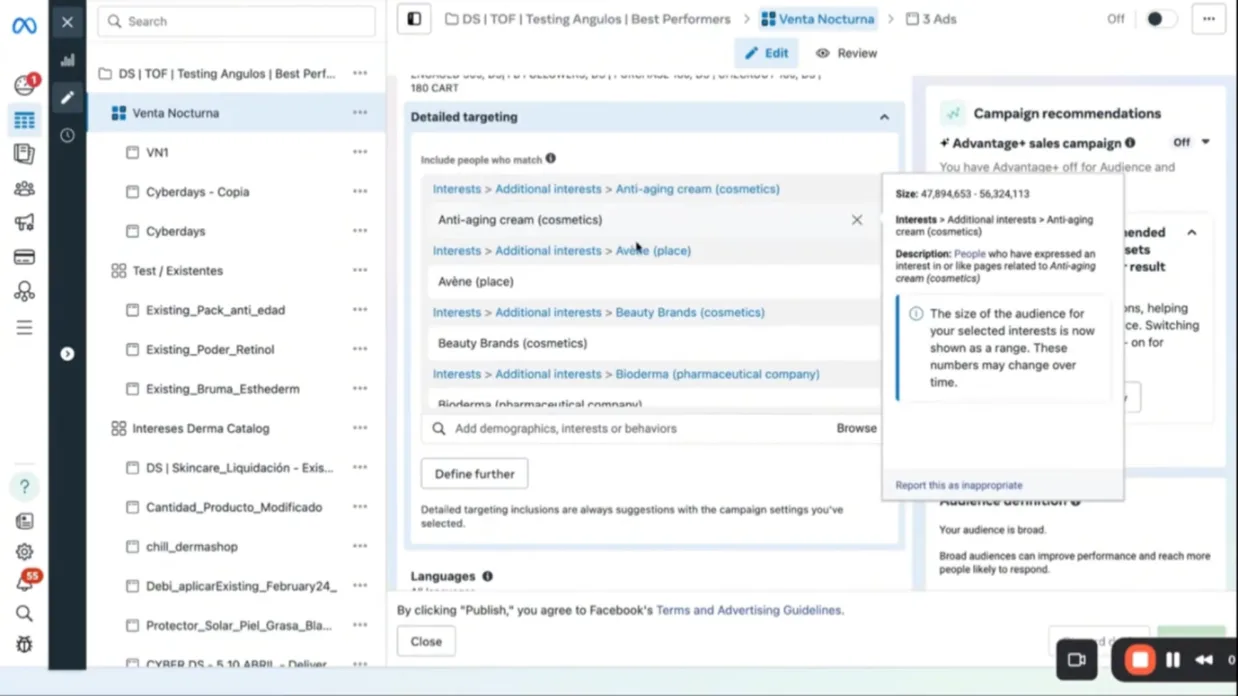
Task: Switch to the Edit tab
Action: (767, 53)
